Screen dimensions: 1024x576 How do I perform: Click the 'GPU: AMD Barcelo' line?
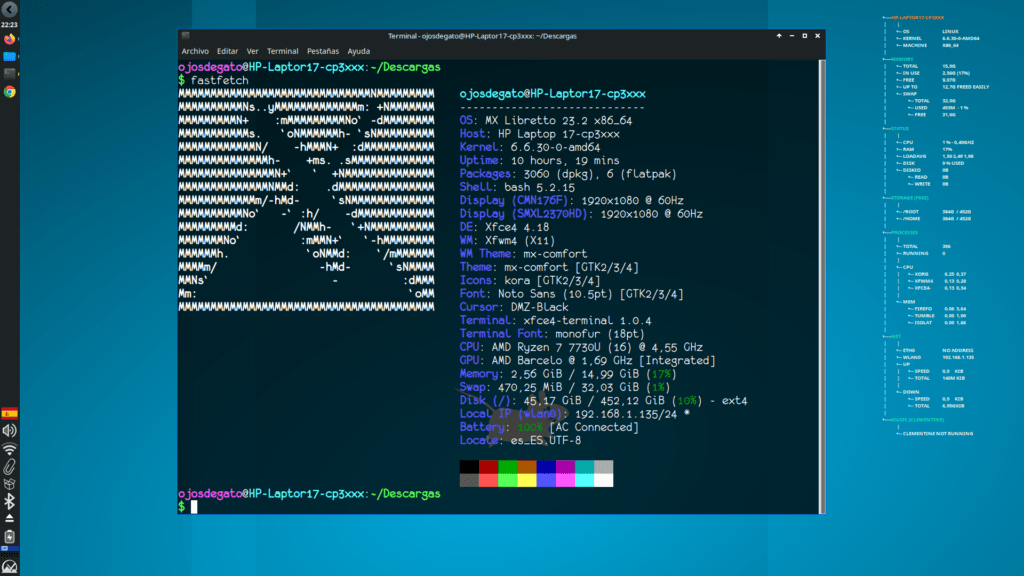(588, 360)
